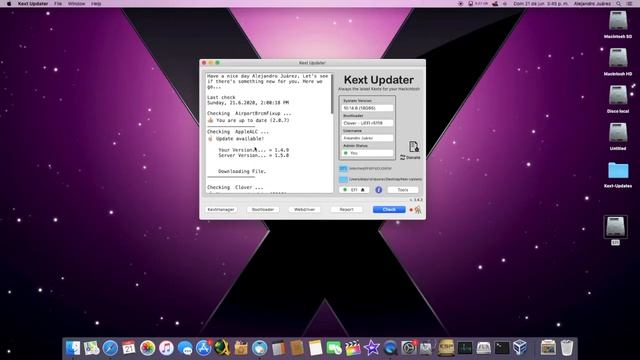This screenshot has height=360, width=640.
Task: Select Untitled drive on desktop
Action: (x=618, y=136)
